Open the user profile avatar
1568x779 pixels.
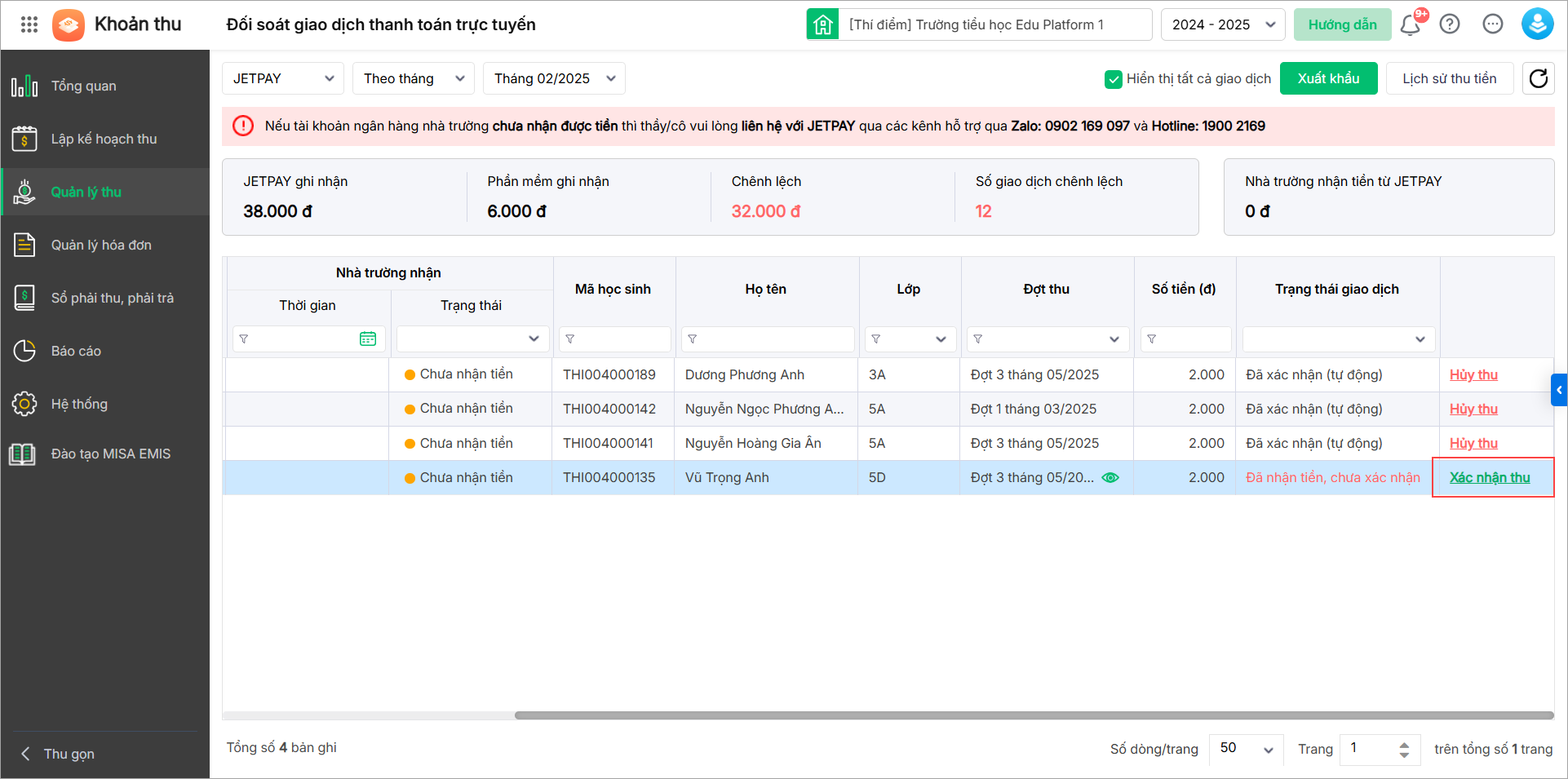1537,24
